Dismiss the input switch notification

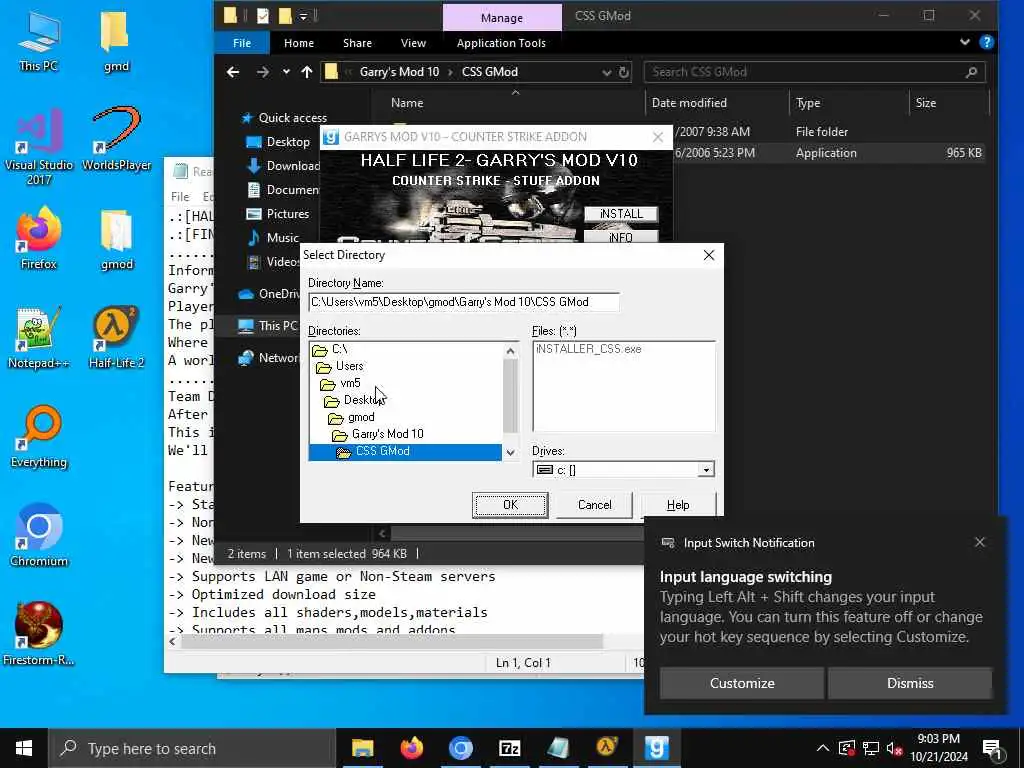pyautogui.click(x=910, y=683)
